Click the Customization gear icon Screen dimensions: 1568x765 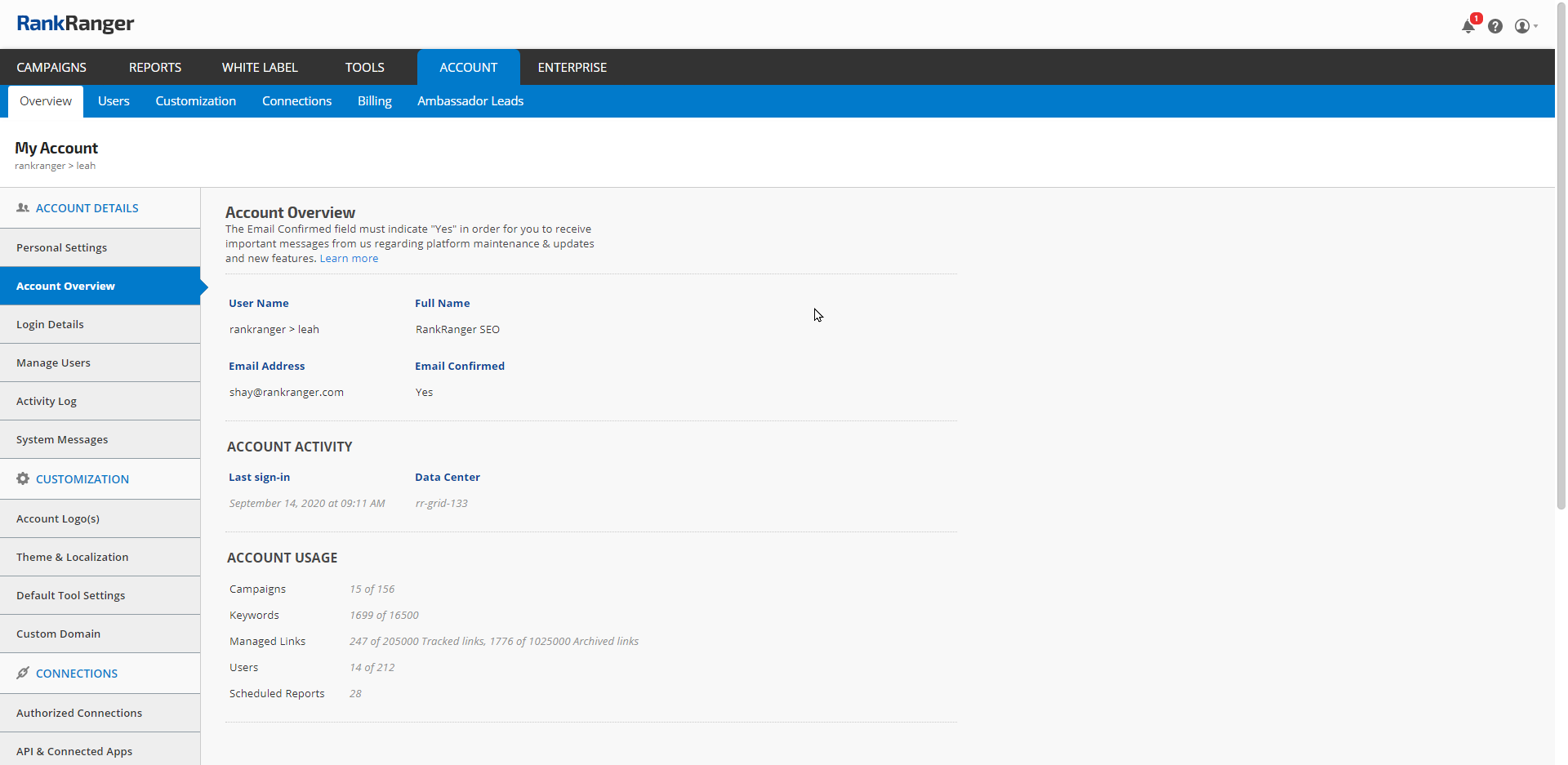click(23, 479)
